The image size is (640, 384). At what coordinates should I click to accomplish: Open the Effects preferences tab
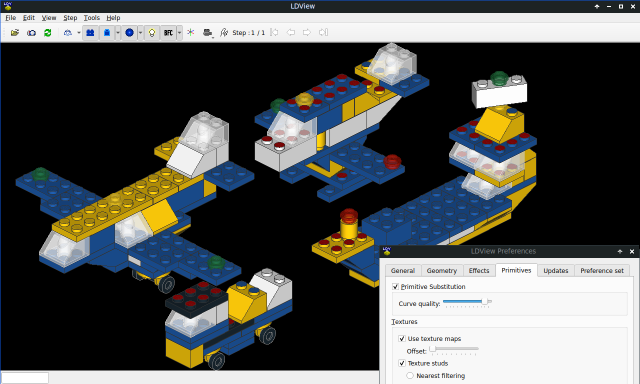[479, 271]
